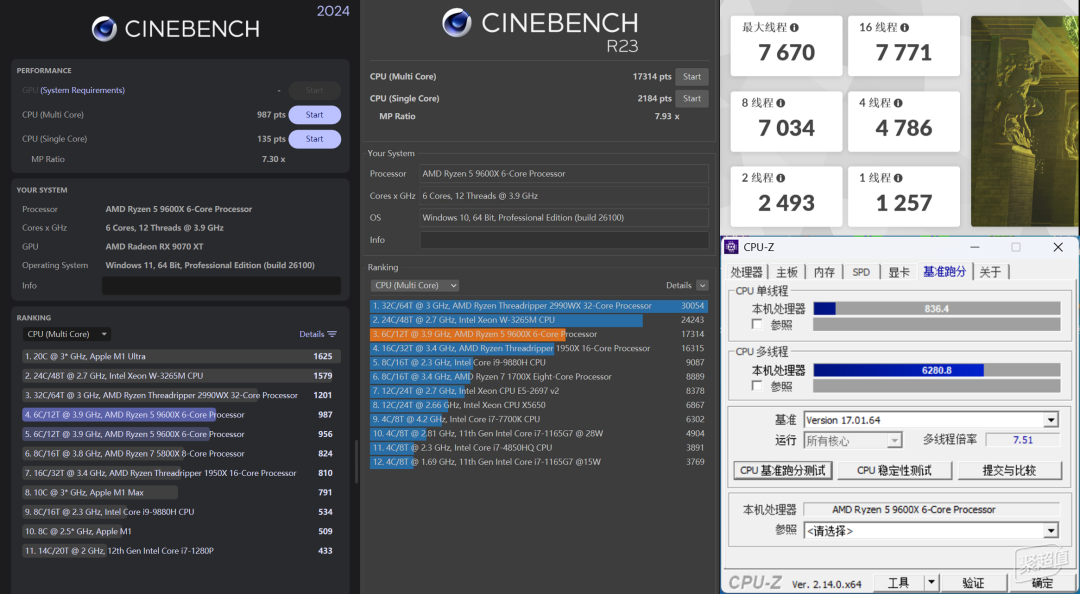Click the 1 257 1 线程 score card
Screen dimensions: 1080x594
click(x=904, y=196)
